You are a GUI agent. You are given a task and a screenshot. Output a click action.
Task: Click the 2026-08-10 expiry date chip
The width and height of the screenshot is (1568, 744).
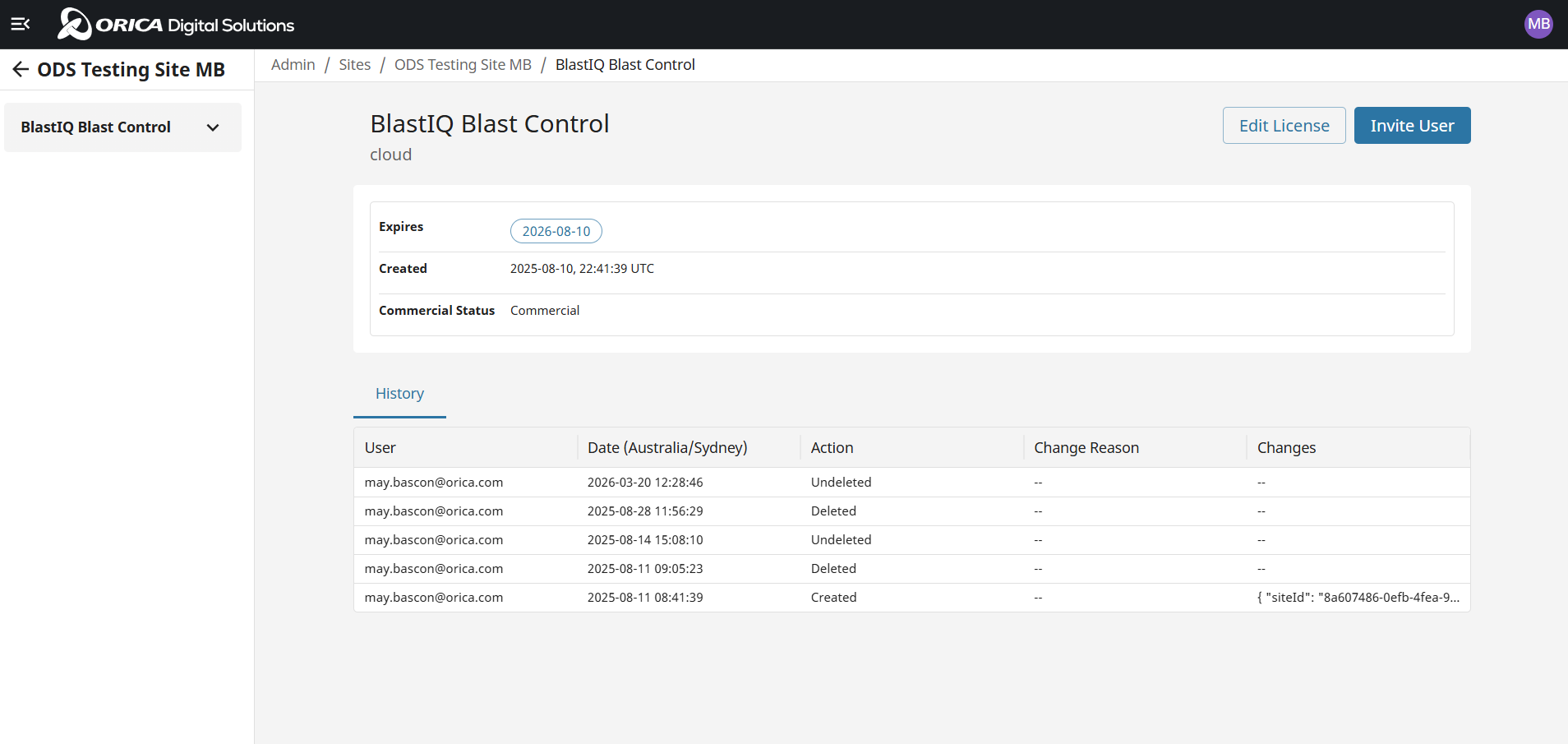[556, 231]
